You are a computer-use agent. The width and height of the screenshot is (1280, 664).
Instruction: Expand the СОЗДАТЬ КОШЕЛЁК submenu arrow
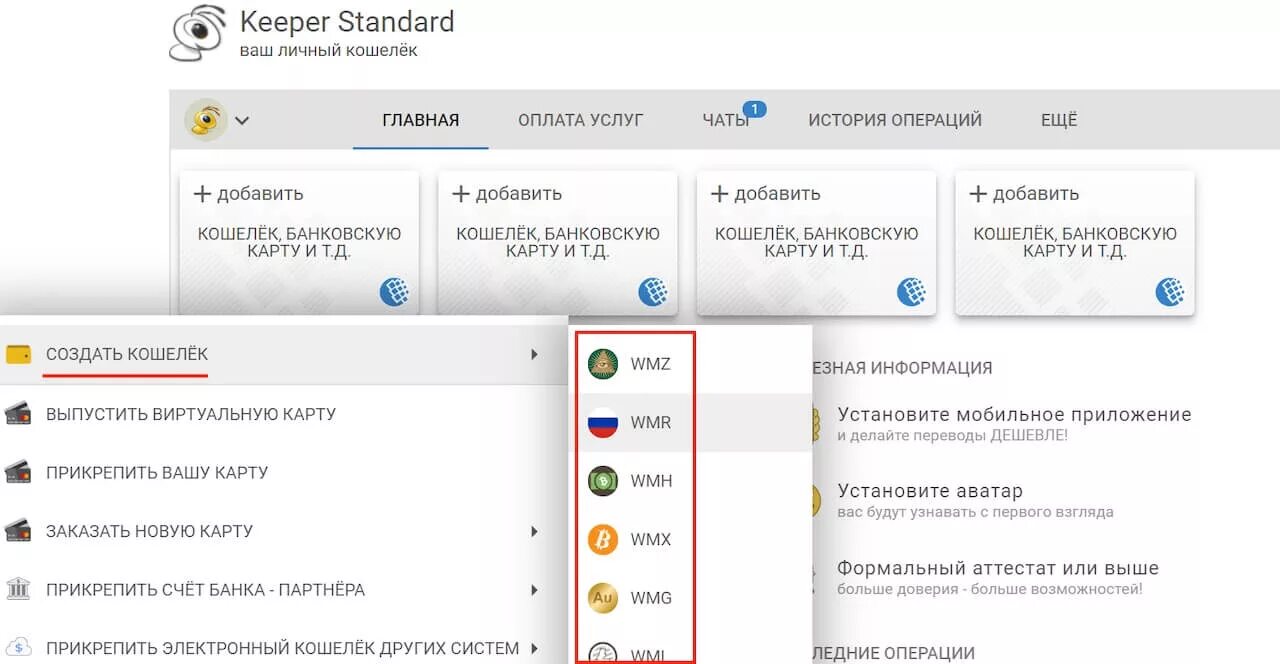click(535, 354)
